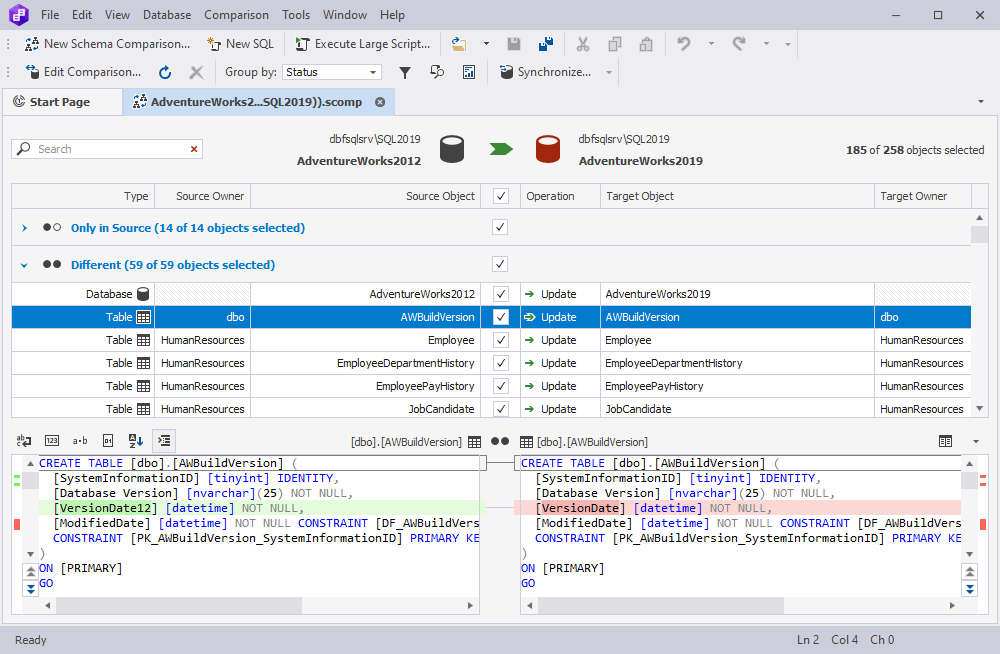Uncheck the EmployeeDepartmentHistory row checkbox

click(x=501, y=363)
